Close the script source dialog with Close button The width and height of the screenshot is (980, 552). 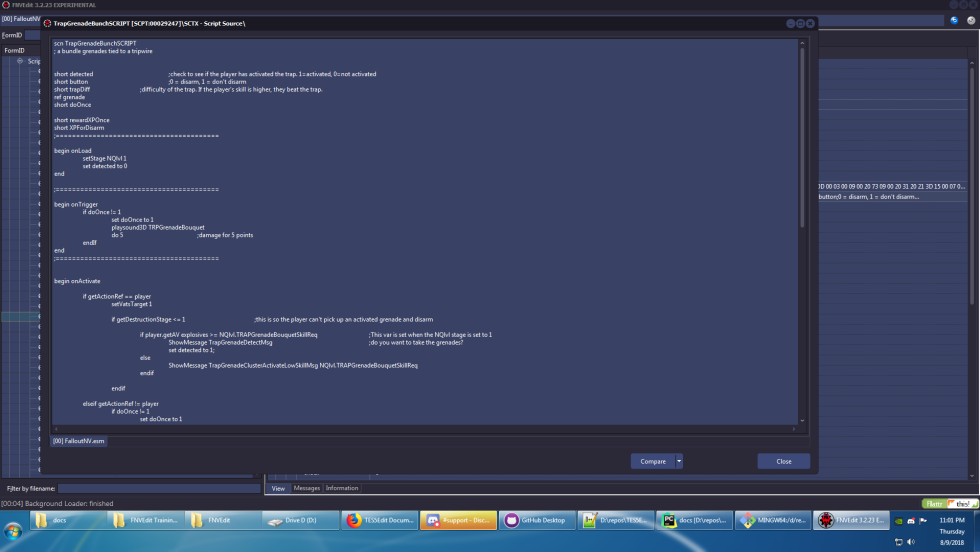tap(784, 461)
